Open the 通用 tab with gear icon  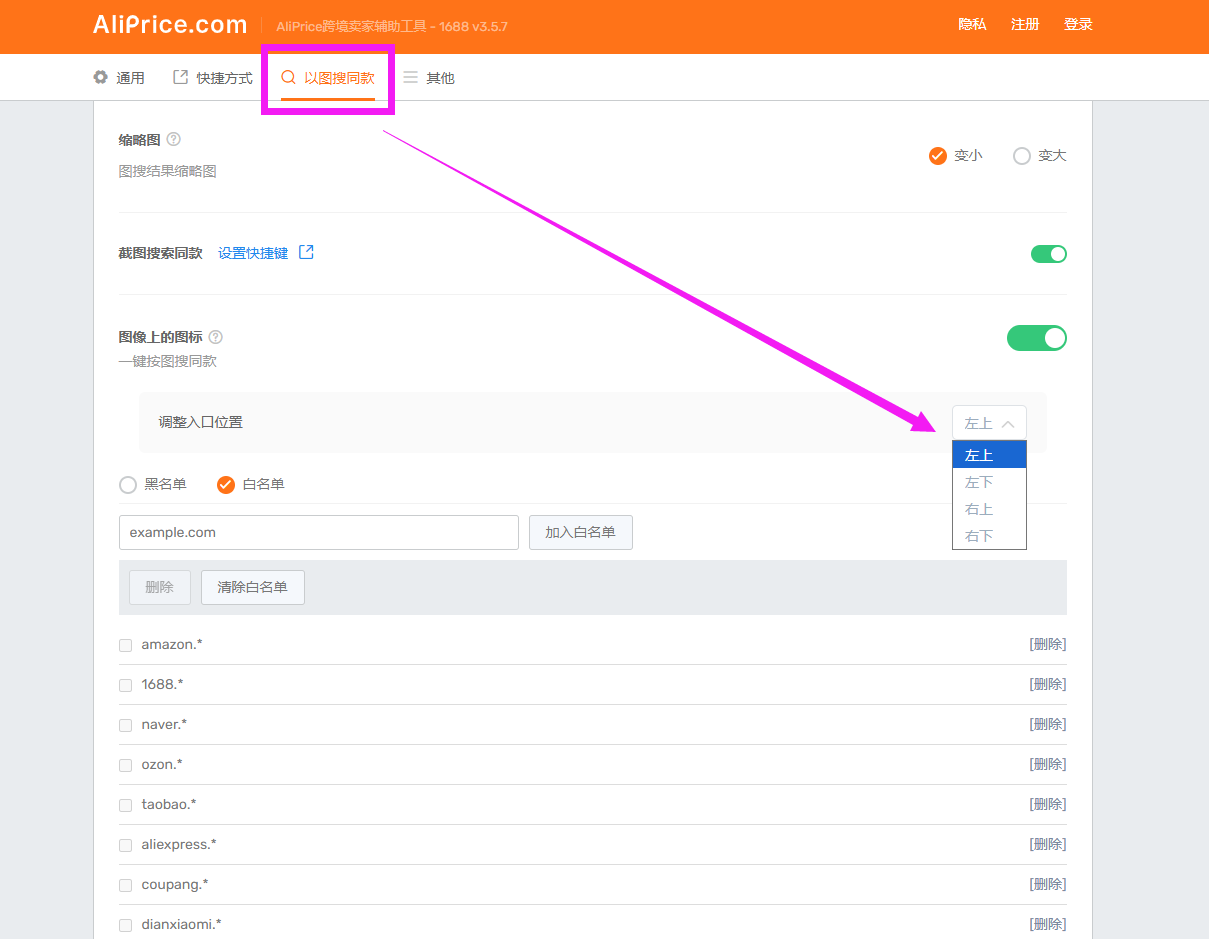click(119, 78)
